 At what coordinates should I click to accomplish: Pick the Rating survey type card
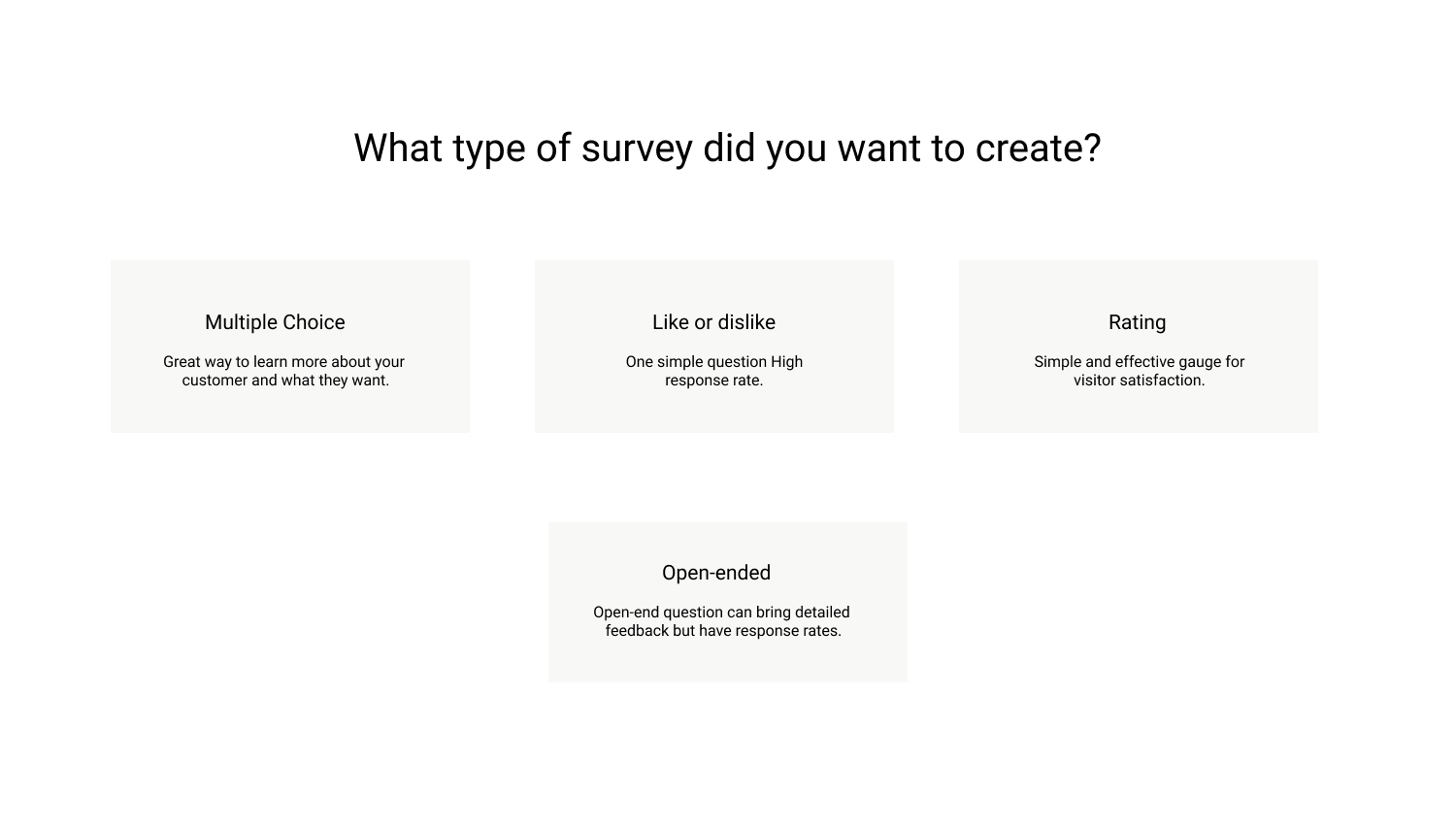pyautogui.click(x=1139, y=347)
